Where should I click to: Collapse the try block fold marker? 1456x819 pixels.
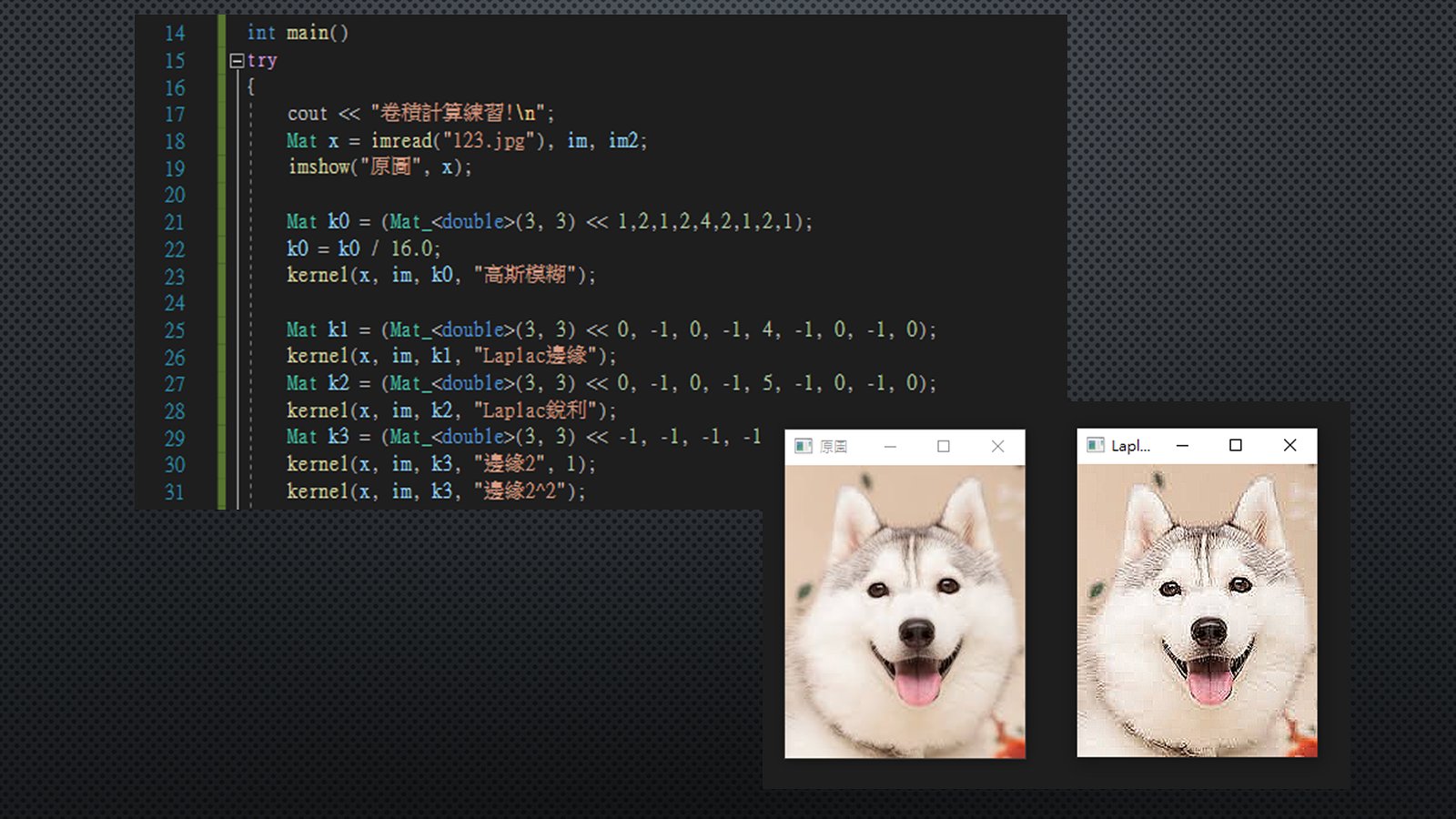click(x=237, y=61)
